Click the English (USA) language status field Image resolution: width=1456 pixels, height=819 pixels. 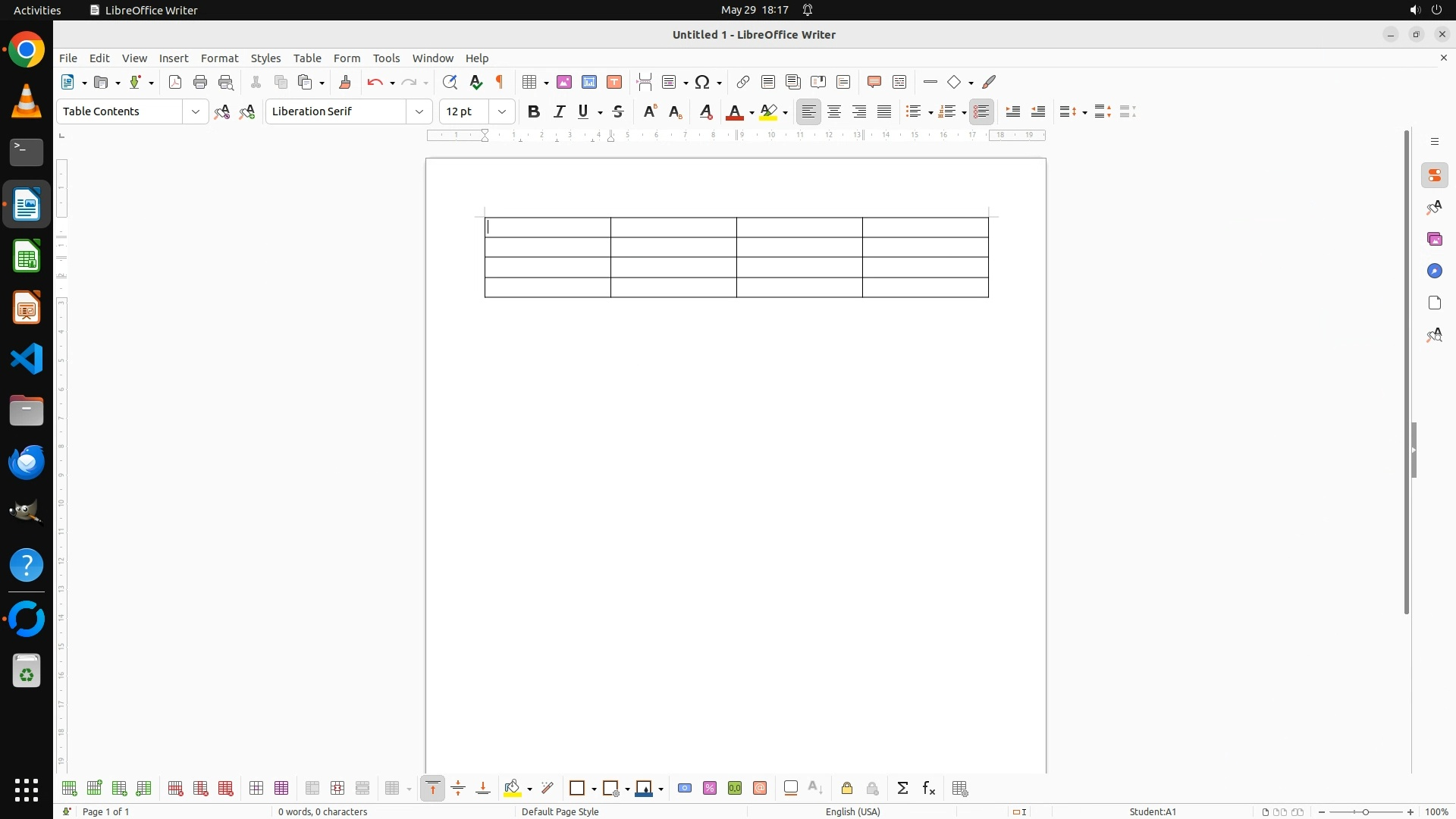click(x=852, y=811)
